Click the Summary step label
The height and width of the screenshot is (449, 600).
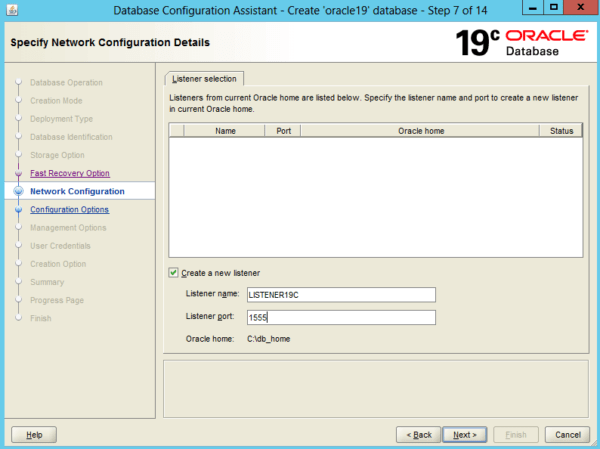tap(47, 282)
